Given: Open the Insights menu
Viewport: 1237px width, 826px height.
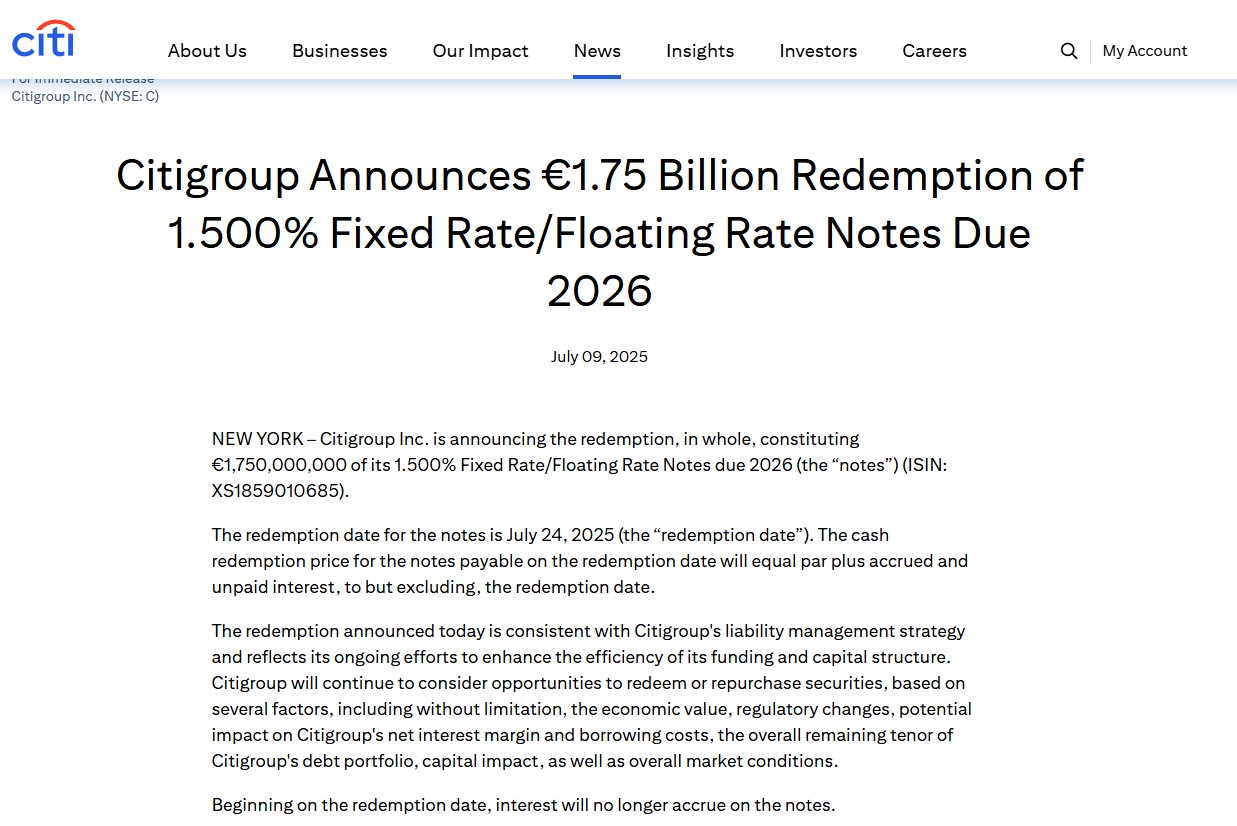Looking at the screenshot, I should click(x=700, y=51).
